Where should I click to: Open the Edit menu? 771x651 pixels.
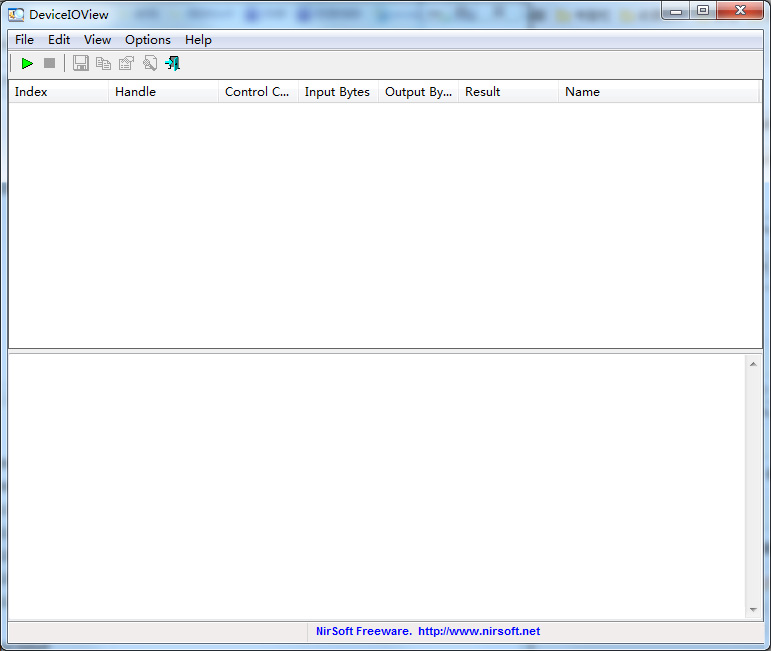click(59, 40)
